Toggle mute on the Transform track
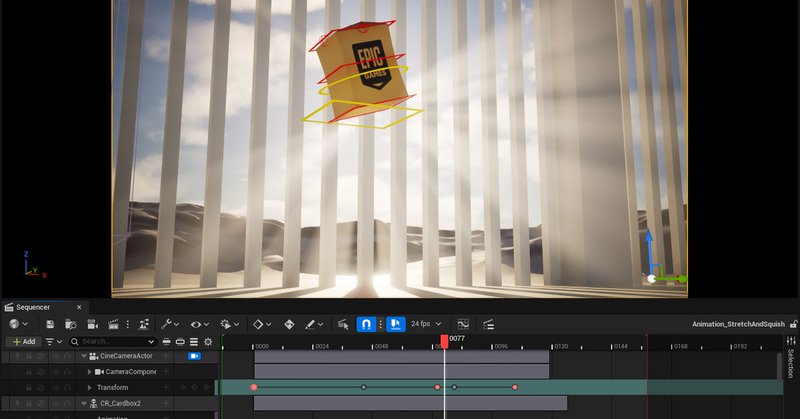 click(x=41, y=387)
